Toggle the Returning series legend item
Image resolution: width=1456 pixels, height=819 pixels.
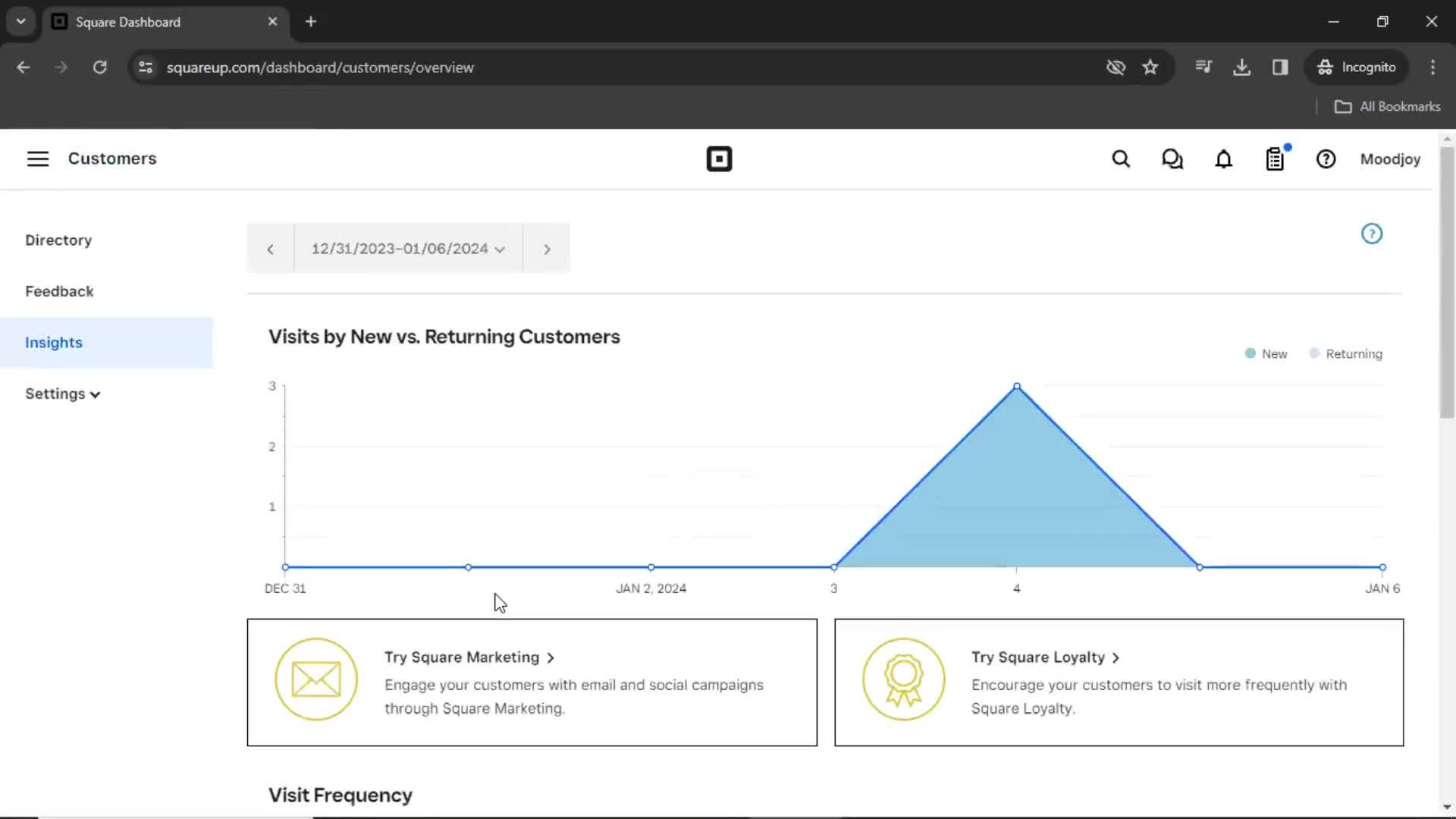point(1346,354)
